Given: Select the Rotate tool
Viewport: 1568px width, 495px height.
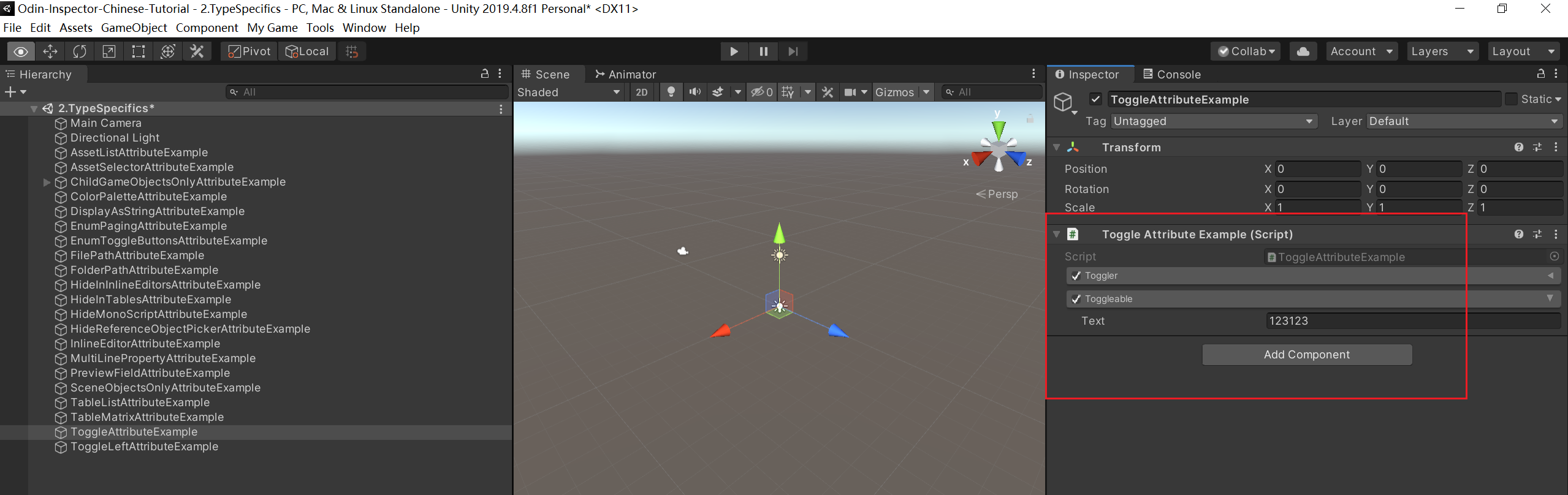Looking at the screenshot, I should point(80,51).
